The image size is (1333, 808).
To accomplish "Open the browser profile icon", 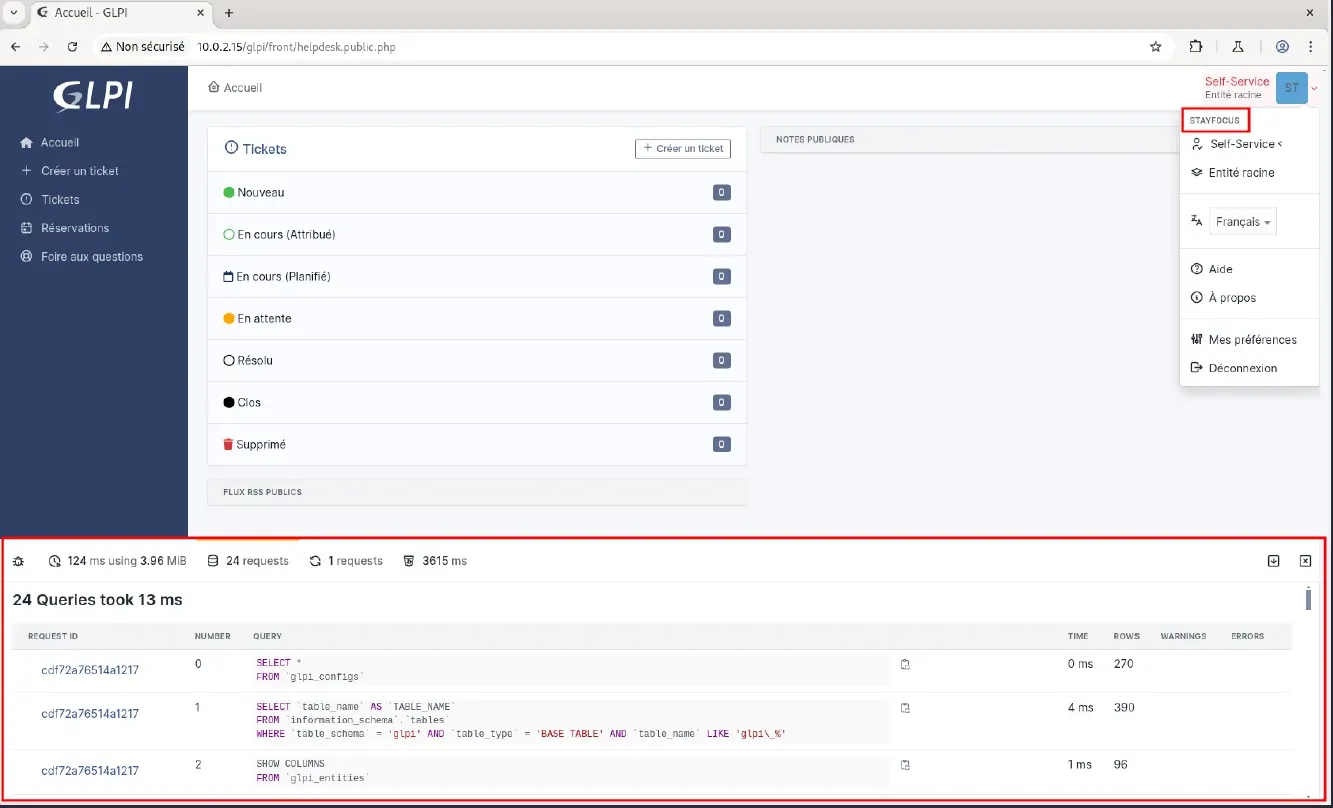I will 1282,46.
